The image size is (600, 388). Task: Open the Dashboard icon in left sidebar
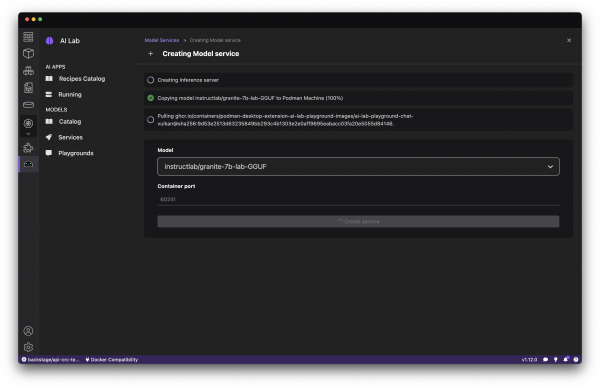[x=28, y=37]
